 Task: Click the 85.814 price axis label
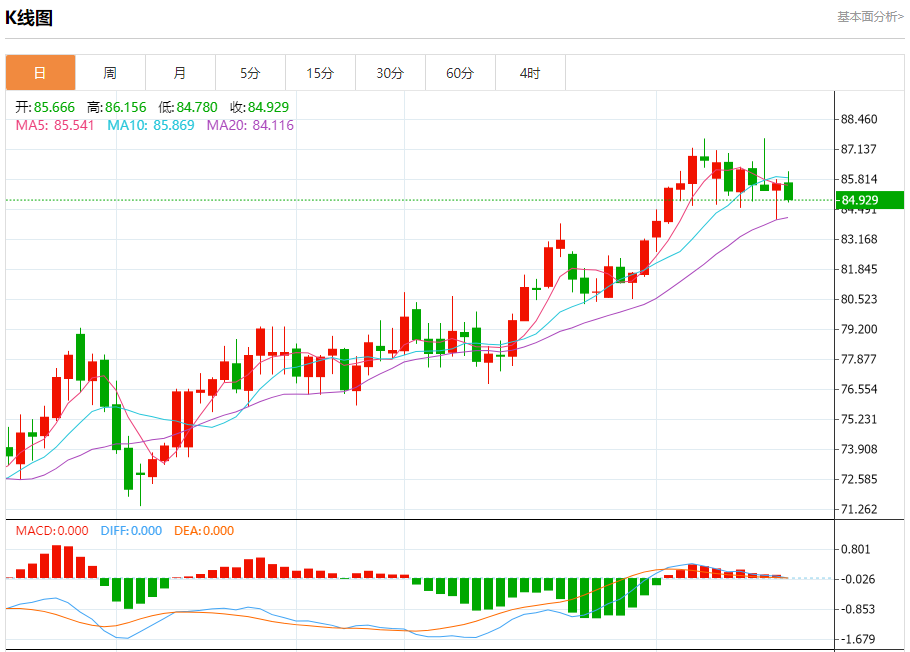pyautogui.click(x=859, y=179)
